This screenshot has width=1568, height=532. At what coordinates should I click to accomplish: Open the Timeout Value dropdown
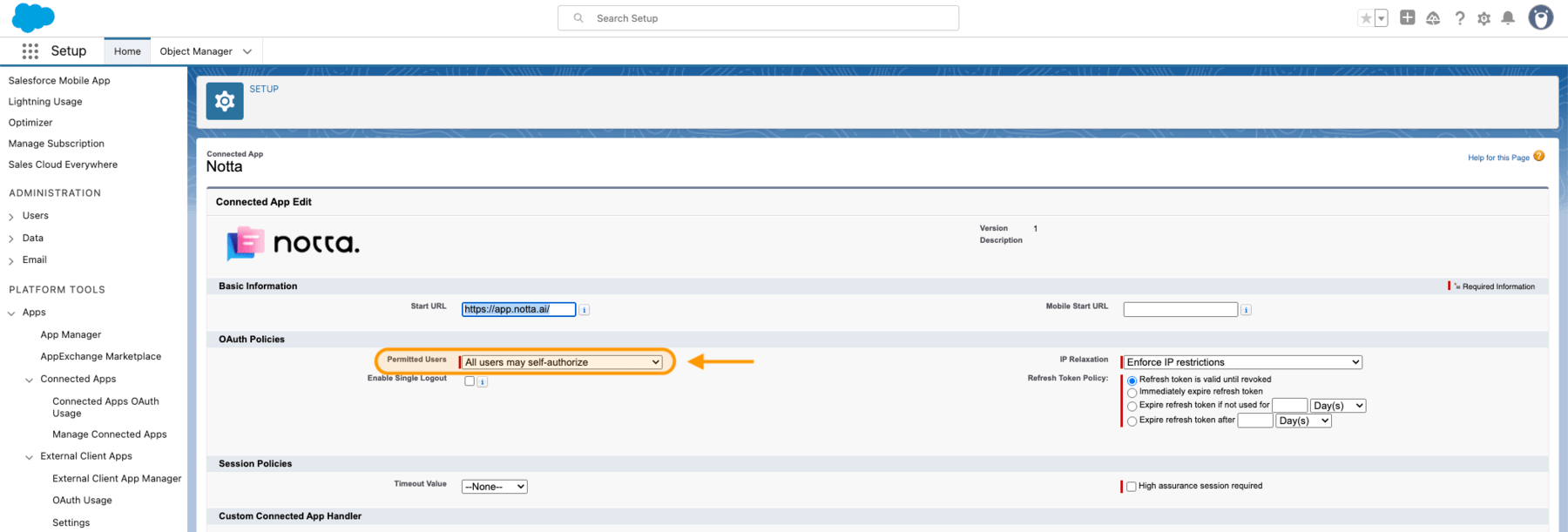pos(494,487)
